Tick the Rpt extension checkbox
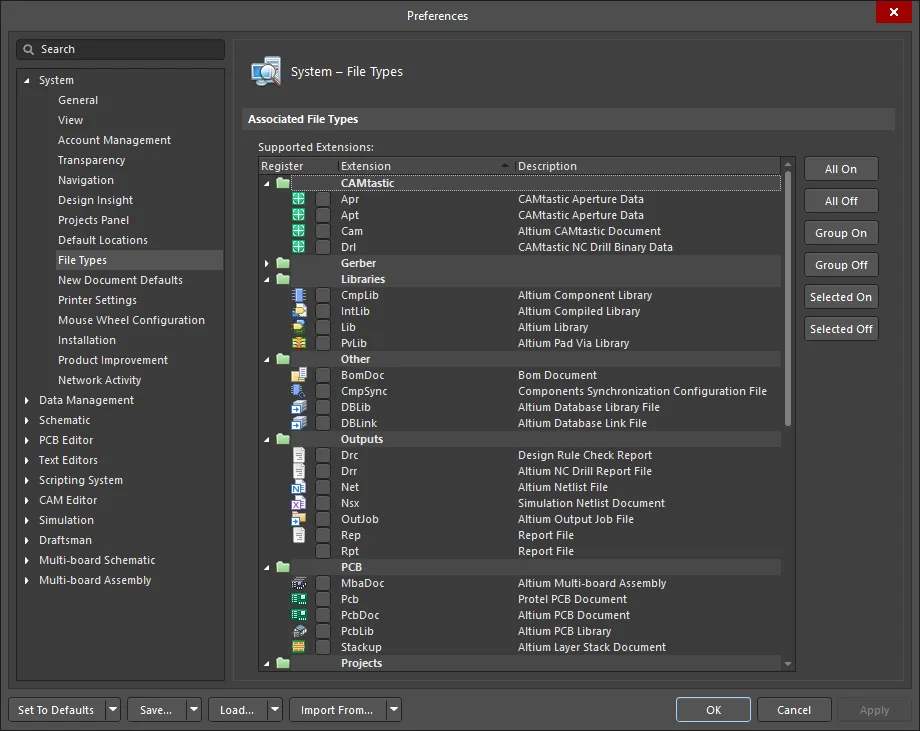The height and width of the screenshot is (731, 920). coord(323,551)
